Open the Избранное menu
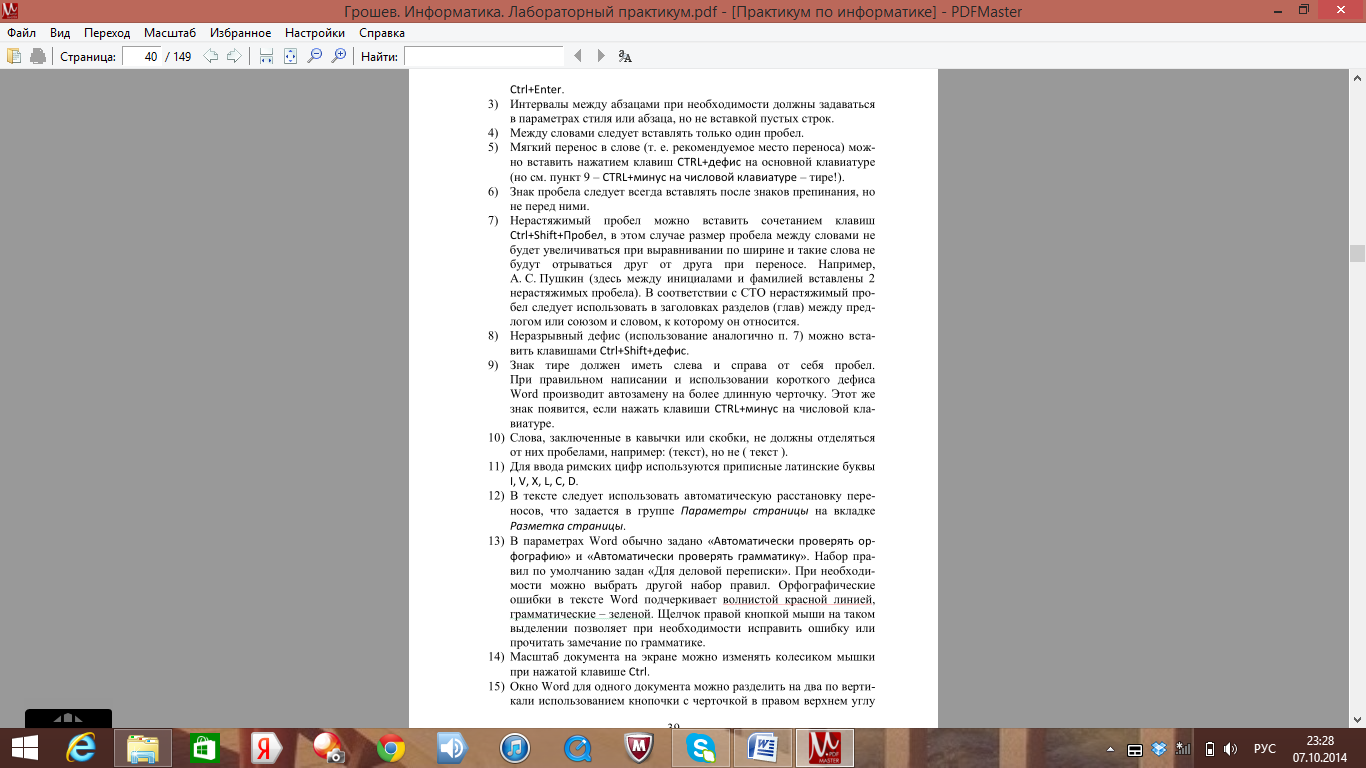 coord(238,33)
